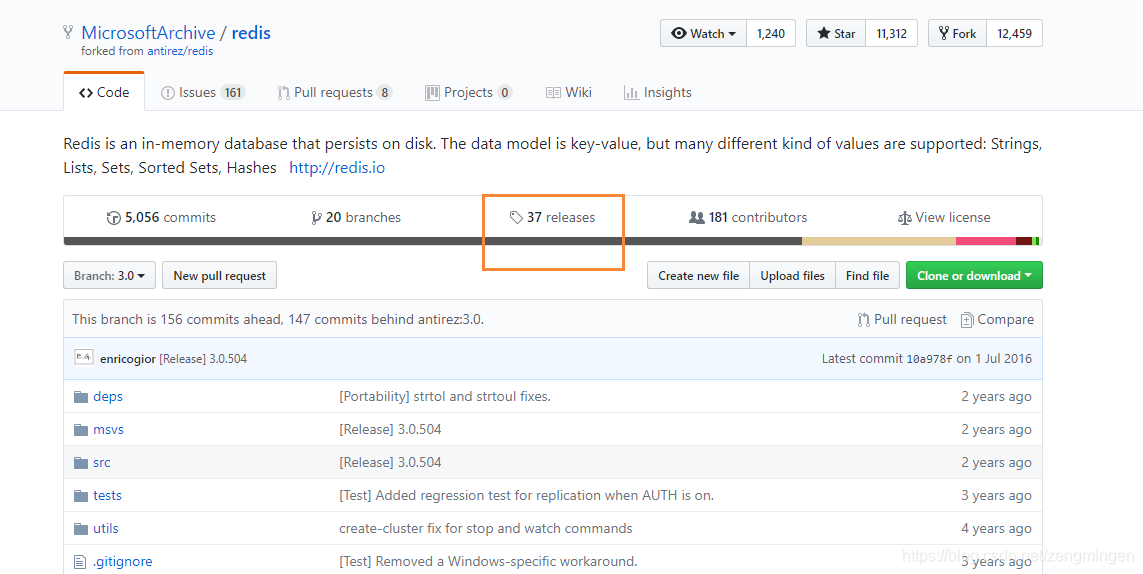This screenshot has height=574, width=1143.
Task: Click the scales icon beside View license
Action: [x=905, y=218]
